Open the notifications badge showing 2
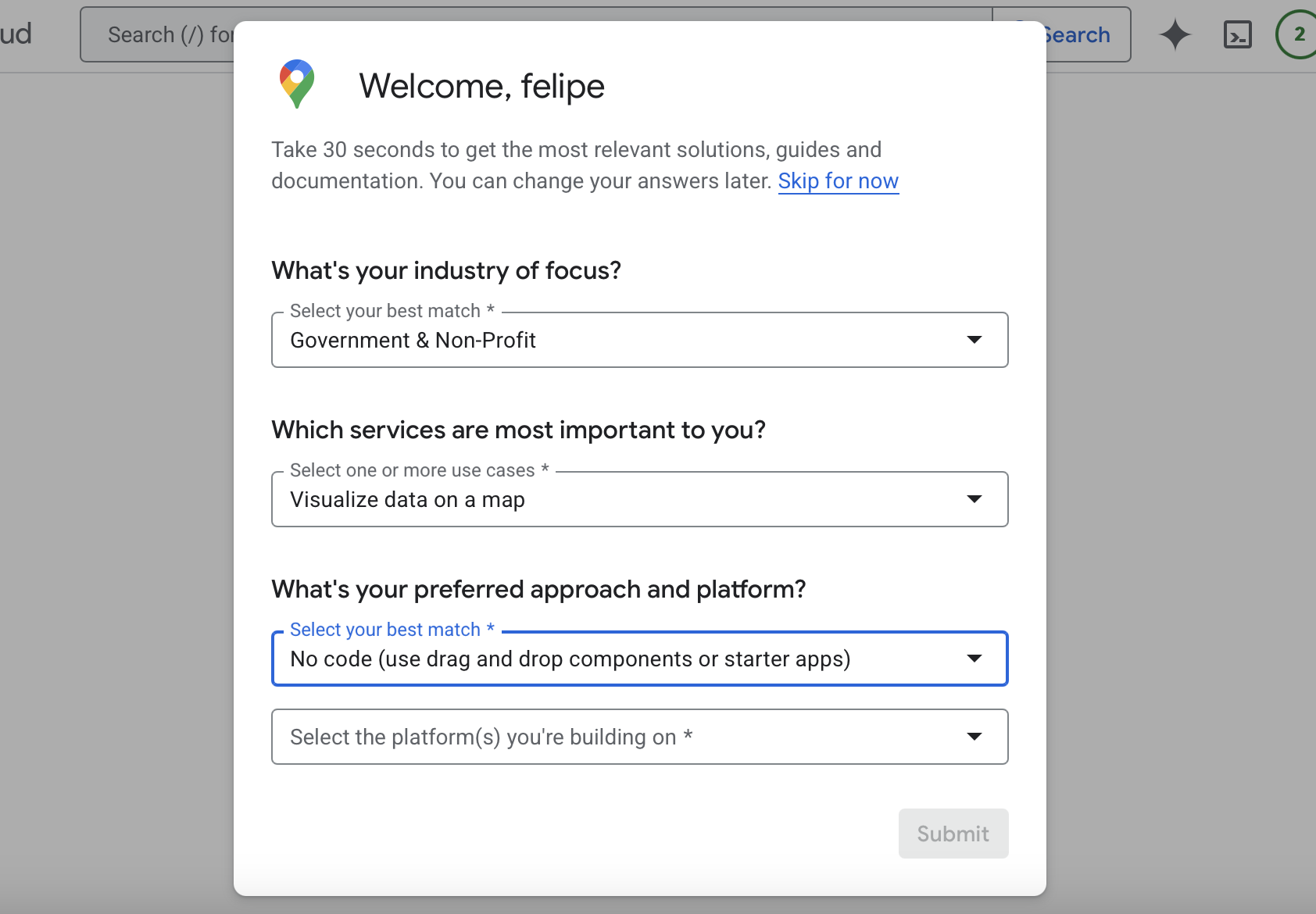Image resolution: width=1316 pixels, height=914 pixels. 1297,34
